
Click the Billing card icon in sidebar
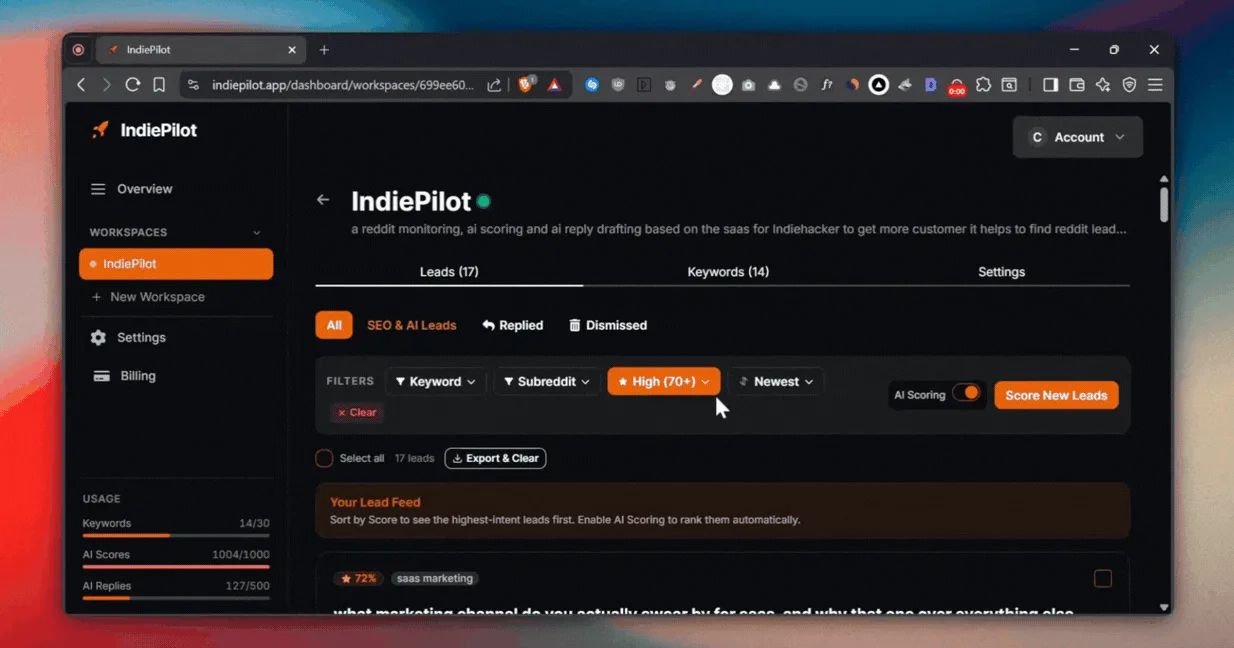coord(101,376)
